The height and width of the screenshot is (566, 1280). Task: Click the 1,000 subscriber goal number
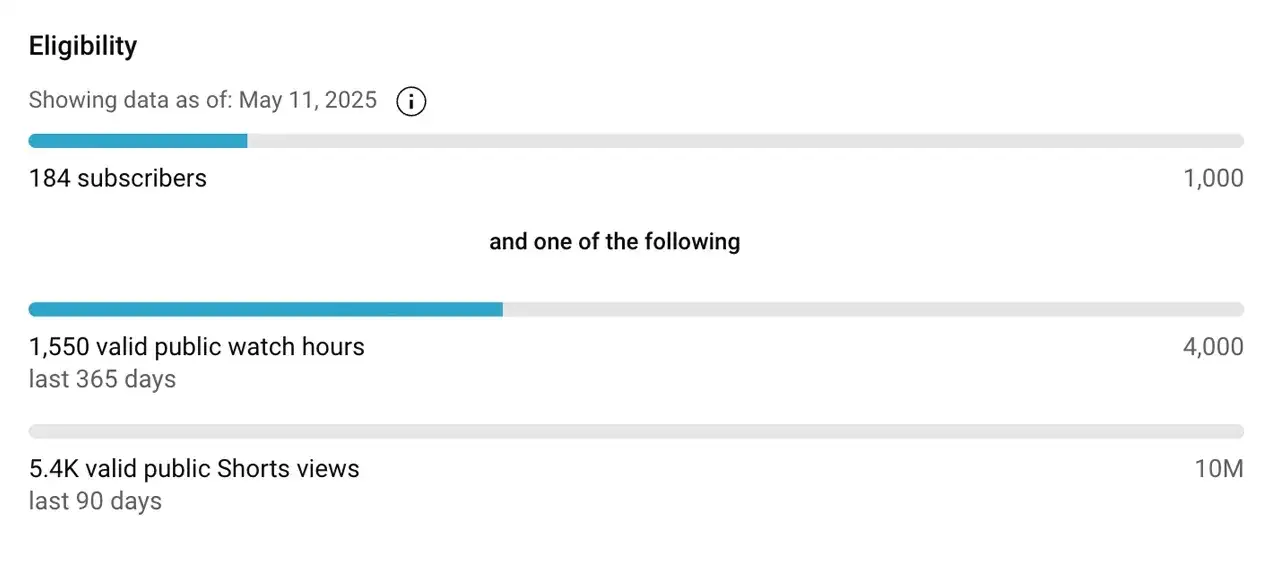point(1213,178)
